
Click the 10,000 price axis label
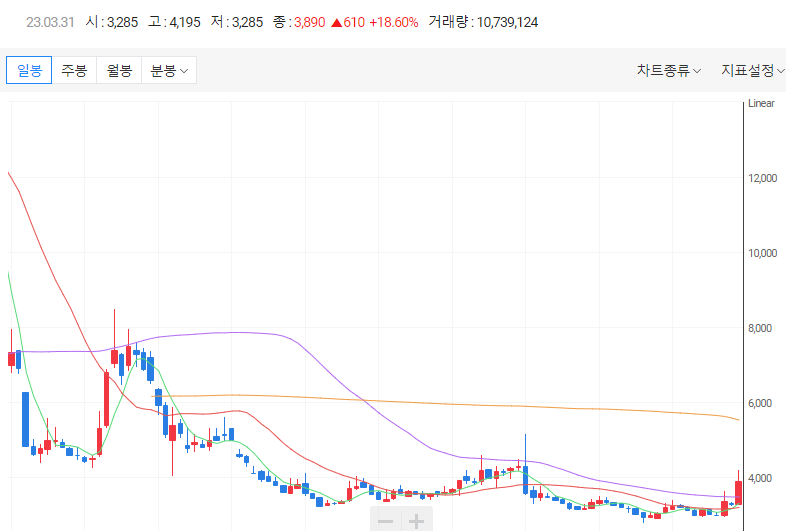(x=762, y=253)
